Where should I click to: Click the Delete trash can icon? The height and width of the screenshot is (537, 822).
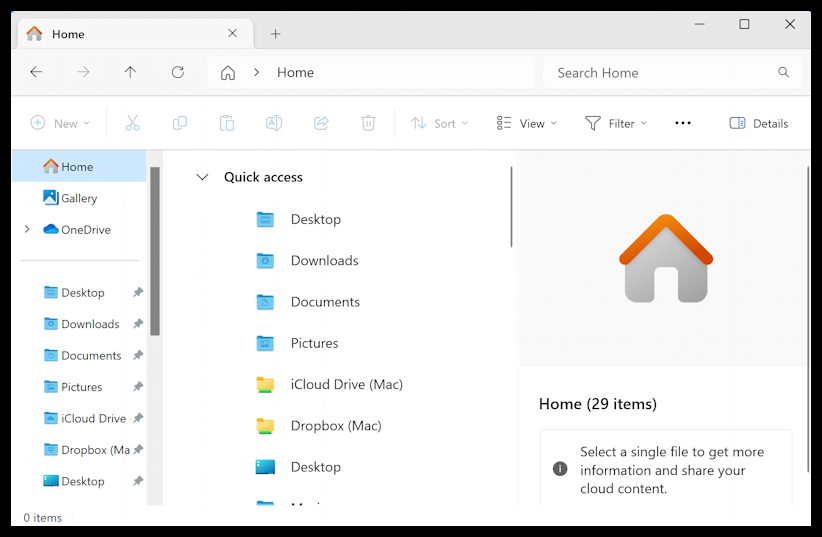[368, 123]
